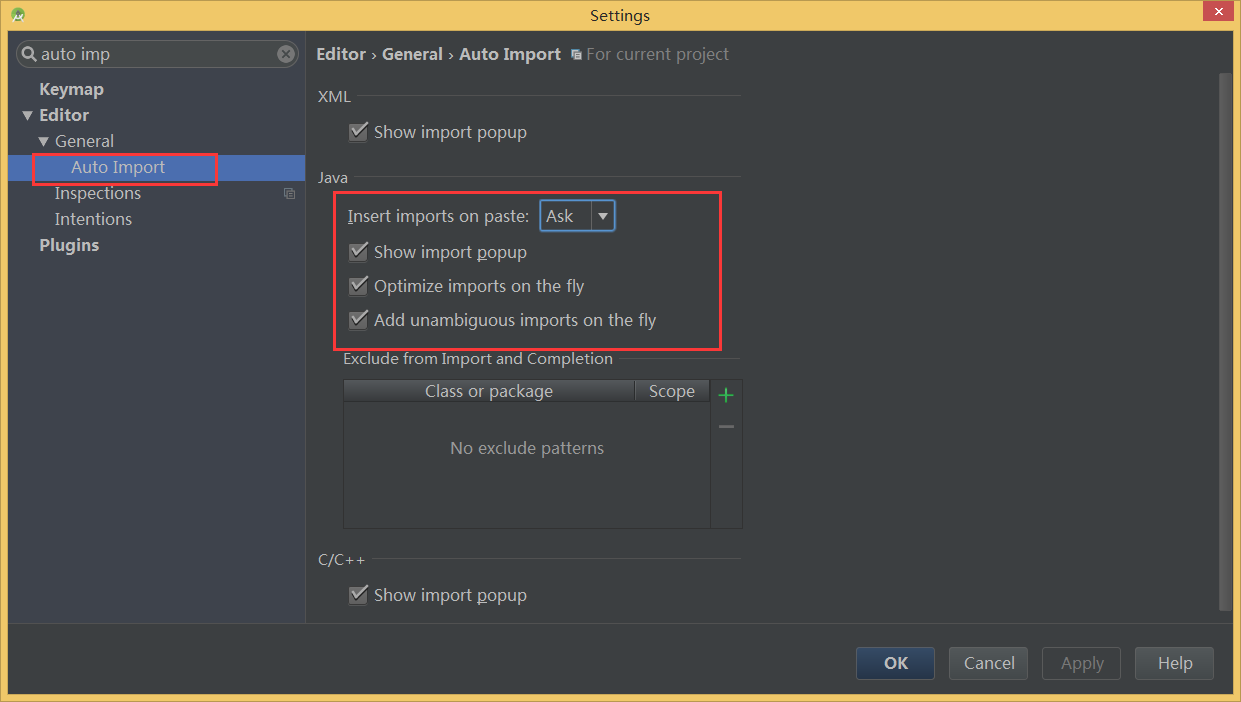
Task: Select Keymap in settings tree
Action: [x=71, y=89]
